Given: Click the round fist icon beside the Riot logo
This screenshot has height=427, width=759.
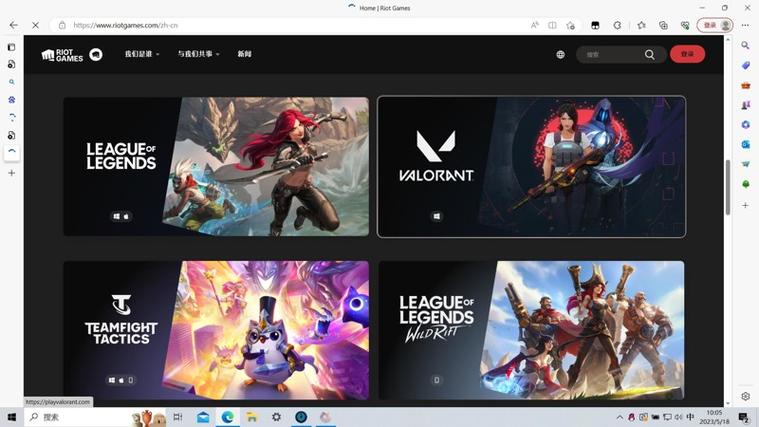Looking at the screenshot, I should click(x=96, y=55).
